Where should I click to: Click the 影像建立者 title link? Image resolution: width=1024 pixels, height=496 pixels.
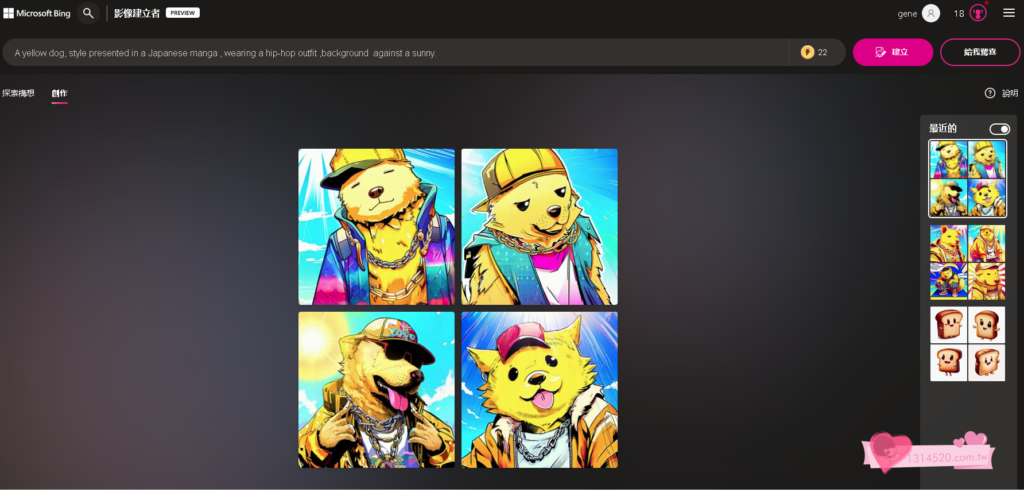[136, 13]
